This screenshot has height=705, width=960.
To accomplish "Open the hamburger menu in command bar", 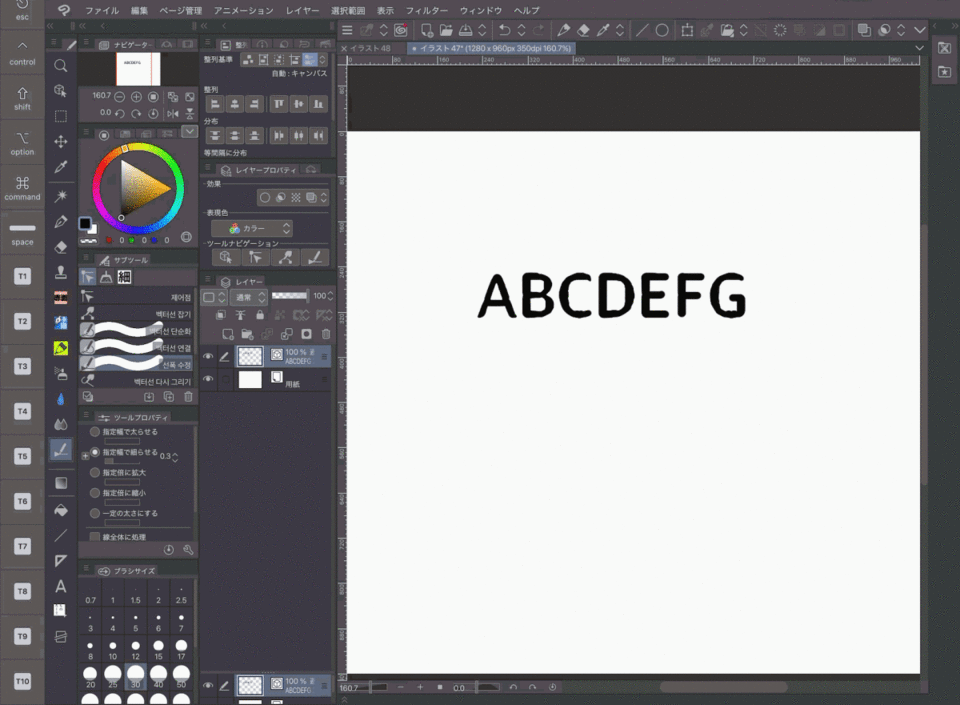I will 347,30.
